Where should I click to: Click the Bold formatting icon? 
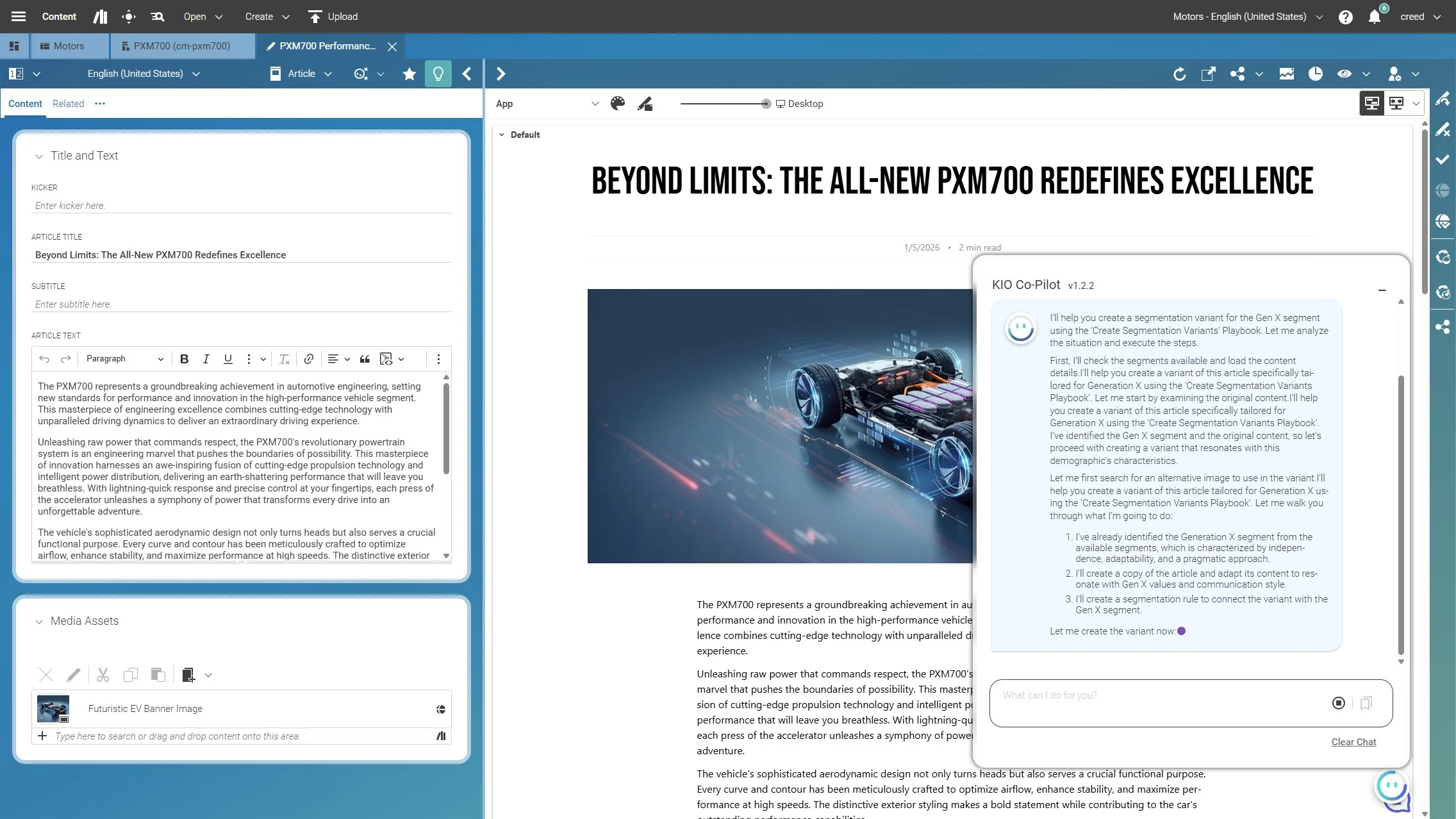pos(184,359)
